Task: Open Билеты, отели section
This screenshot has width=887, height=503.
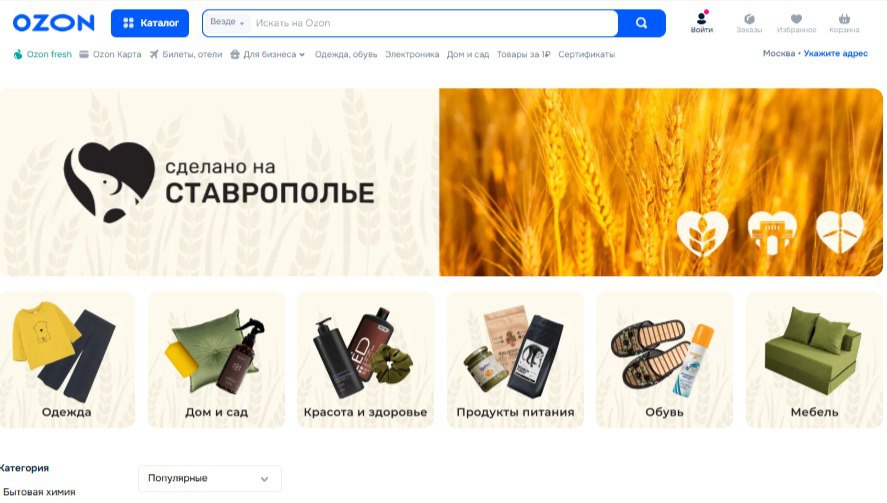Action: click(186, 54)
